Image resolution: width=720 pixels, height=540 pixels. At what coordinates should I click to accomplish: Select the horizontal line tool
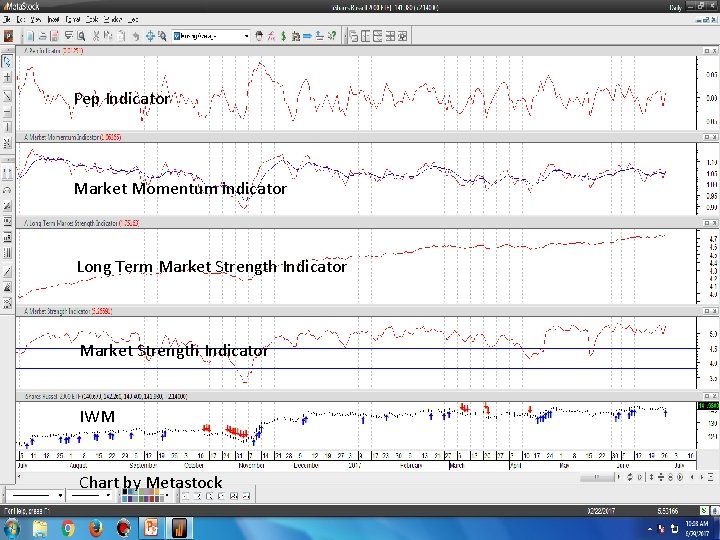(x=7, y=111)
